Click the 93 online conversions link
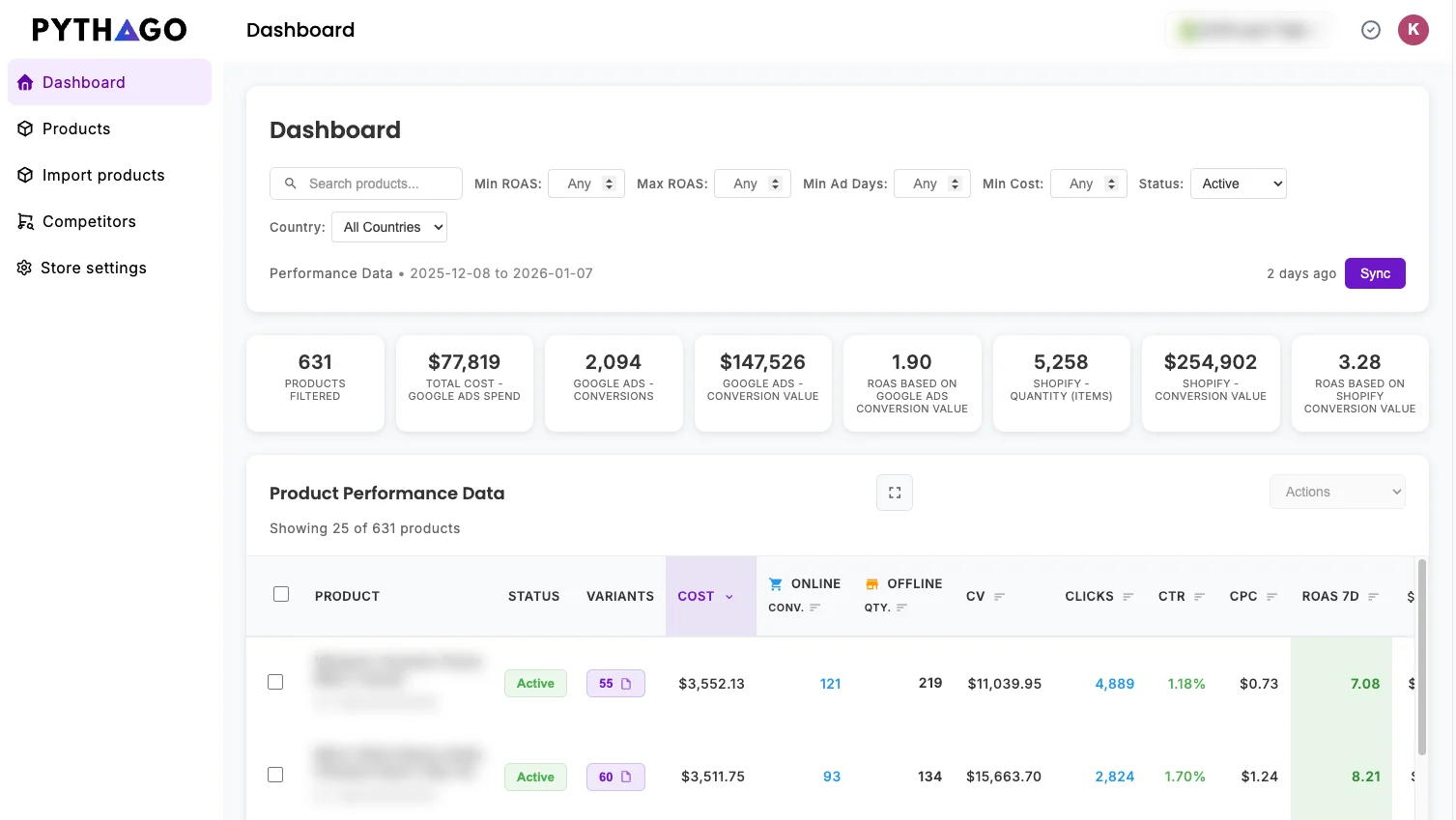The width and height of the screenshot is (1456, 820). pyautogui.click(x=832, y=777)
